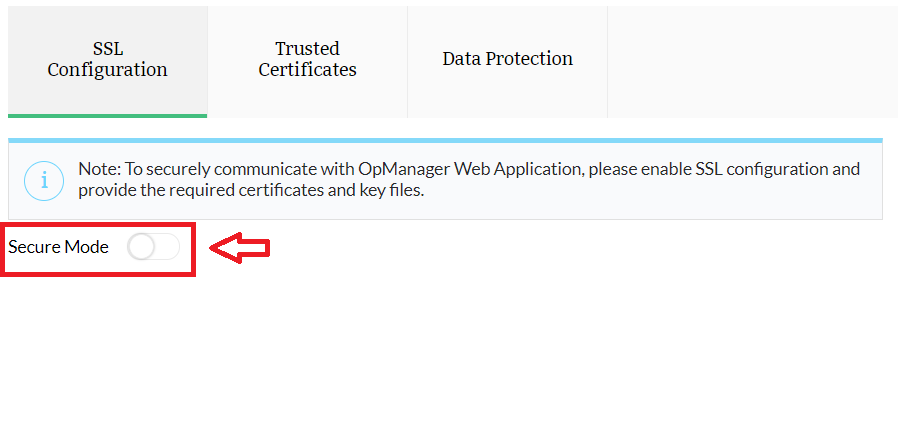Click the 'Secure Mode' label text
Screen dimensions: 898x445
click(58, 247)
